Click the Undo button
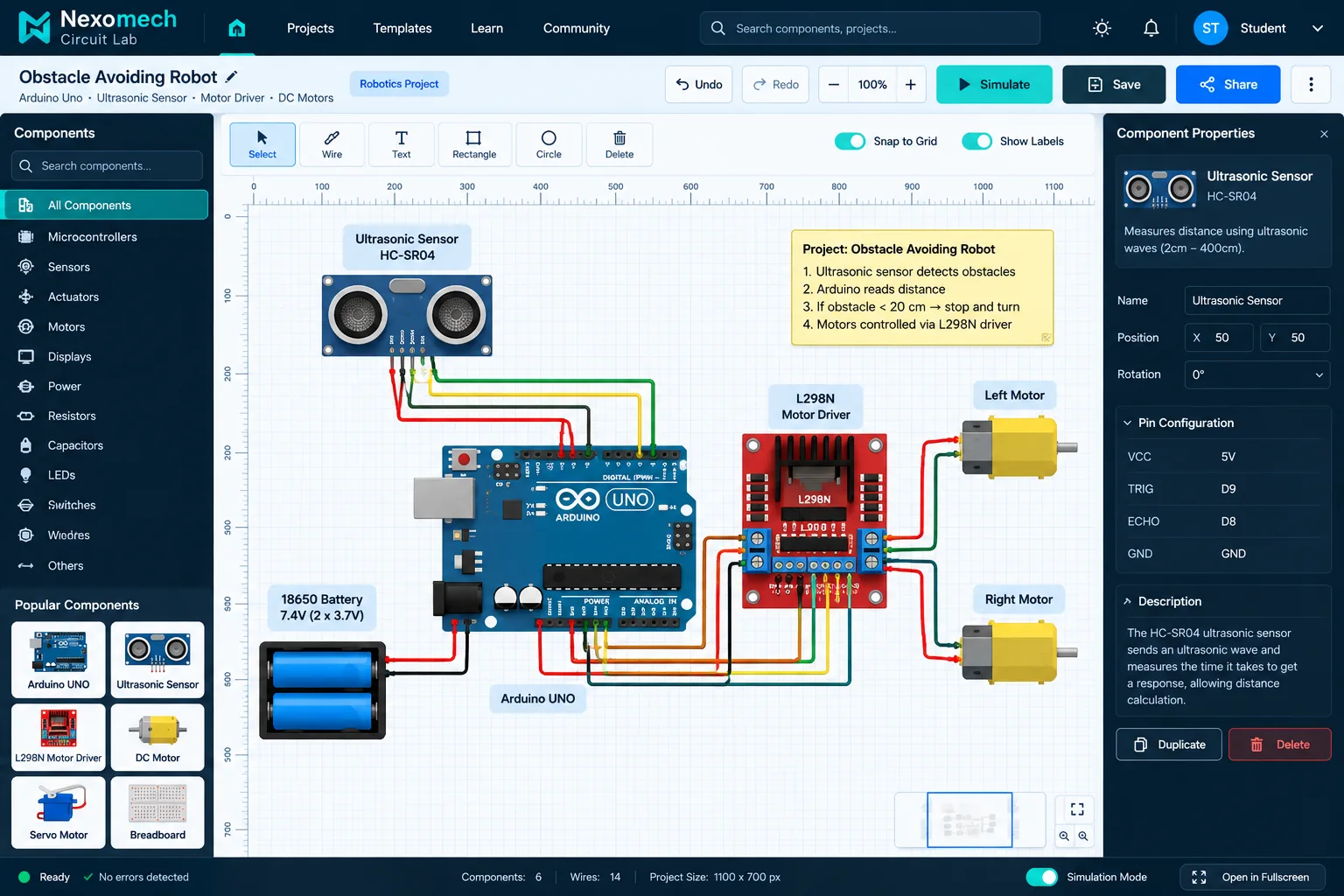Viewport: 1344px width, 896px height. coord(698,84)
